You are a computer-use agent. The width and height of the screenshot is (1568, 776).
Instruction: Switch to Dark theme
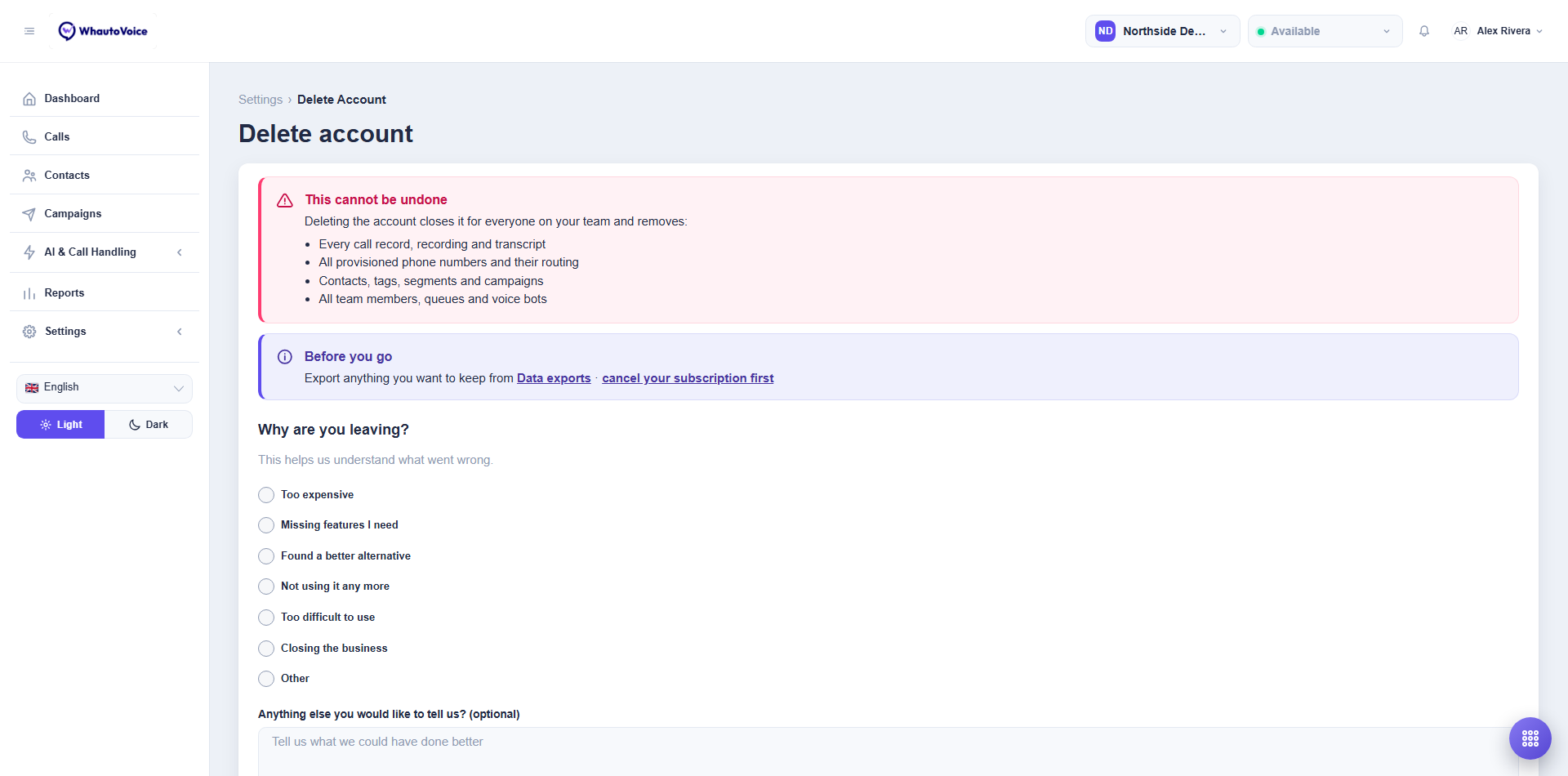(x=149, y=425)
